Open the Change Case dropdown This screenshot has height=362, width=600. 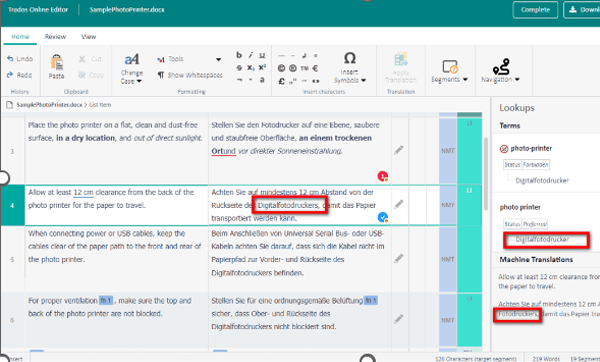(x=132, y=68)
